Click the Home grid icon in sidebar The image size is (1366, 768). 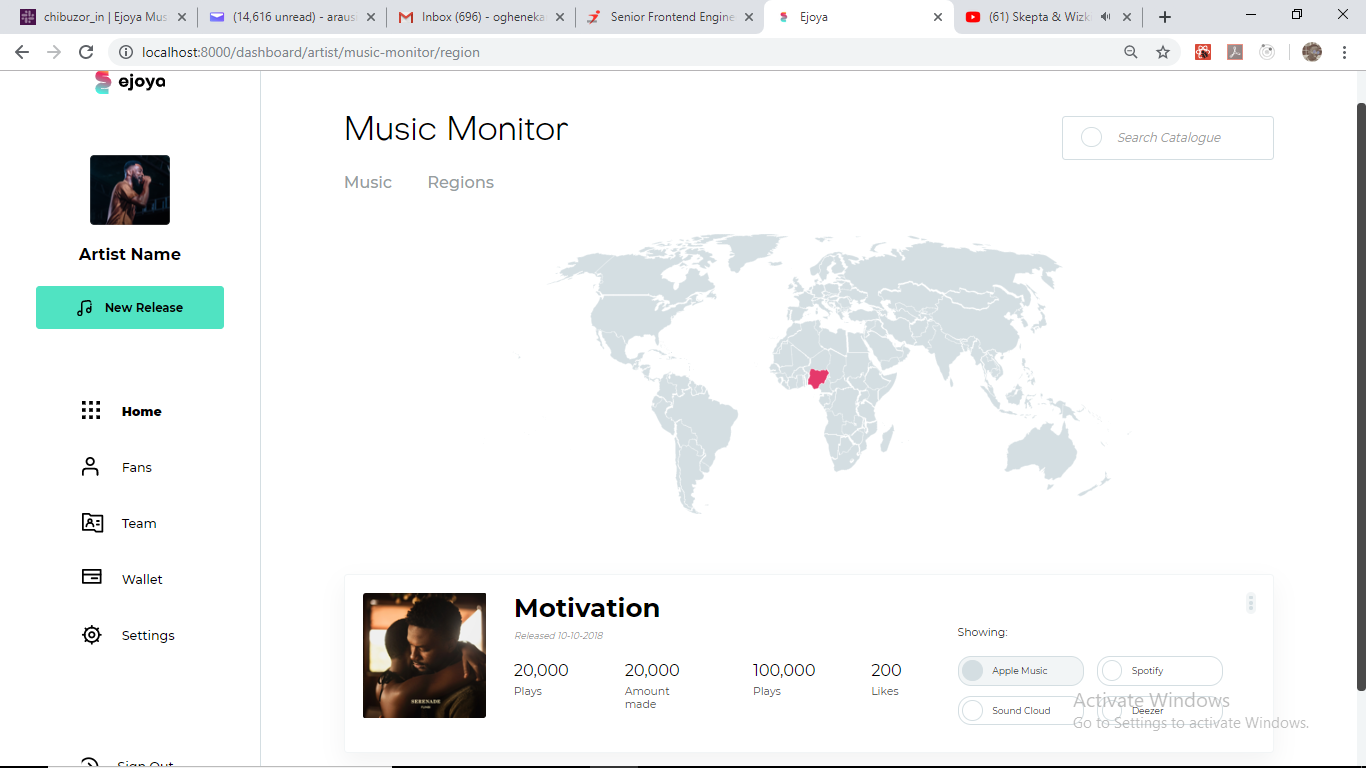coord(91,411)
